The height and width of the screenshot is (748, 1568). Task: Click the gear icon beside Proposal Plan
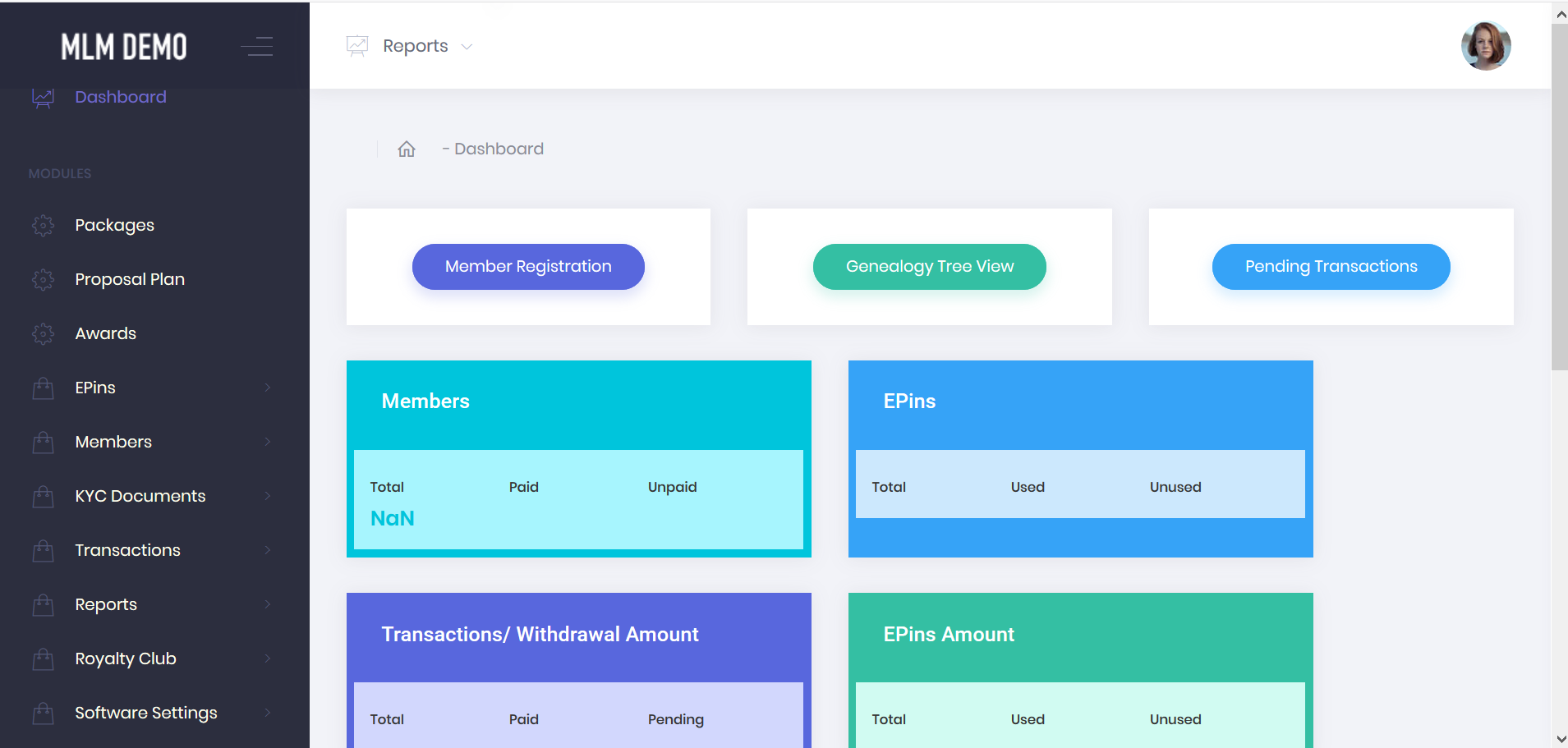pos(43,279)
